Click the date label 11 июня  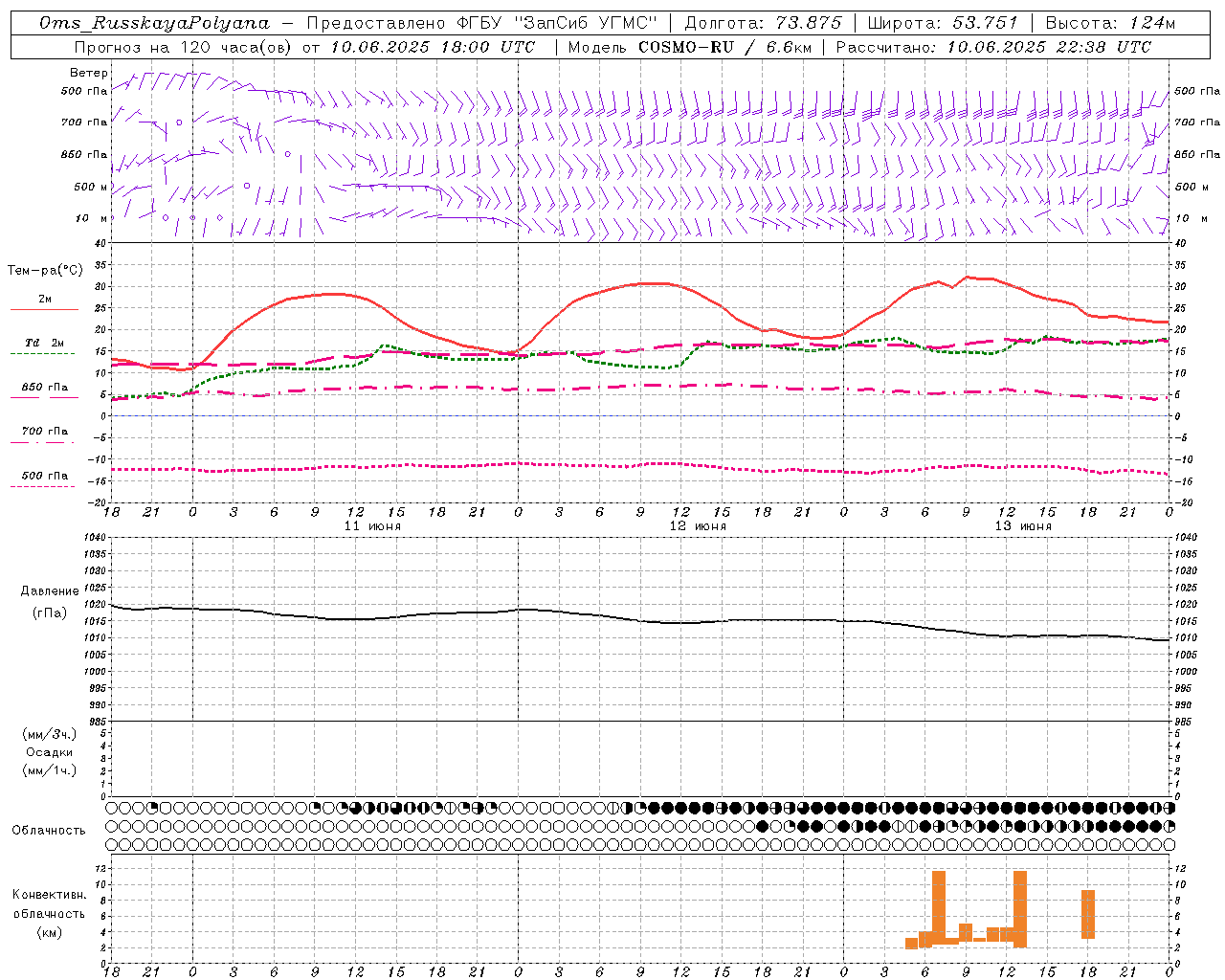pos(372,526)
